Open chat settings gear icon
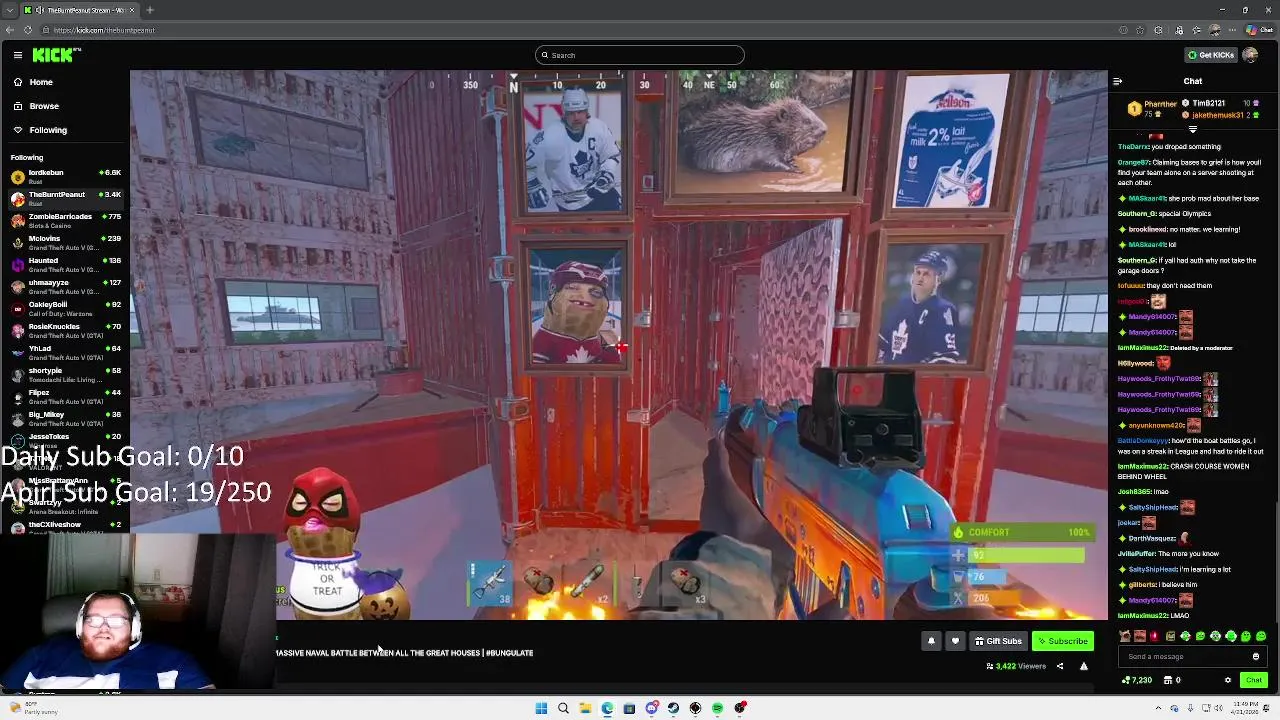The height and width of the screenshot is (720, 1280). click(1228, 680)
